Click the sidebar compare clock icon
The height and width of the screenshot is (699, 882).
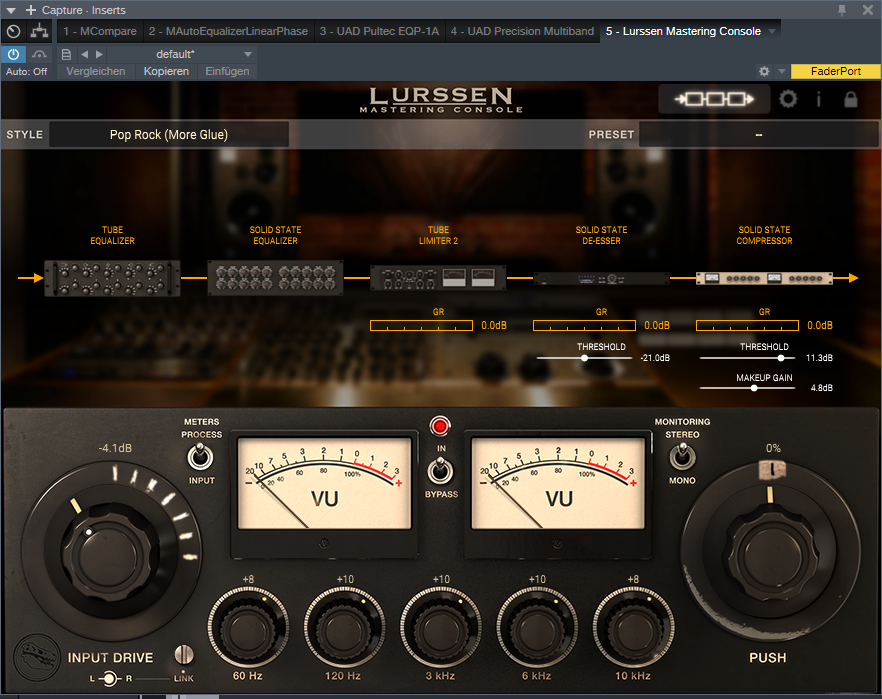(14, 31)
